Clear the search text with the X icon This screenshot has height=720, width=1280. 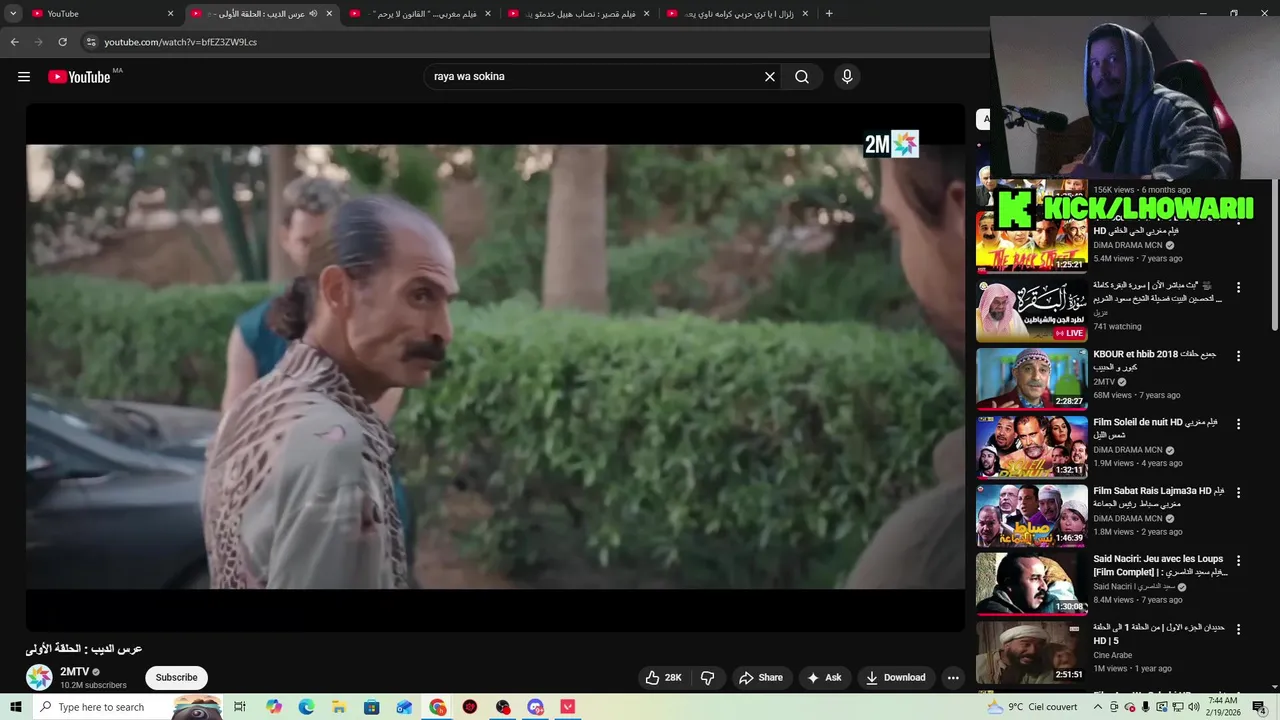[x=770, y=77]
